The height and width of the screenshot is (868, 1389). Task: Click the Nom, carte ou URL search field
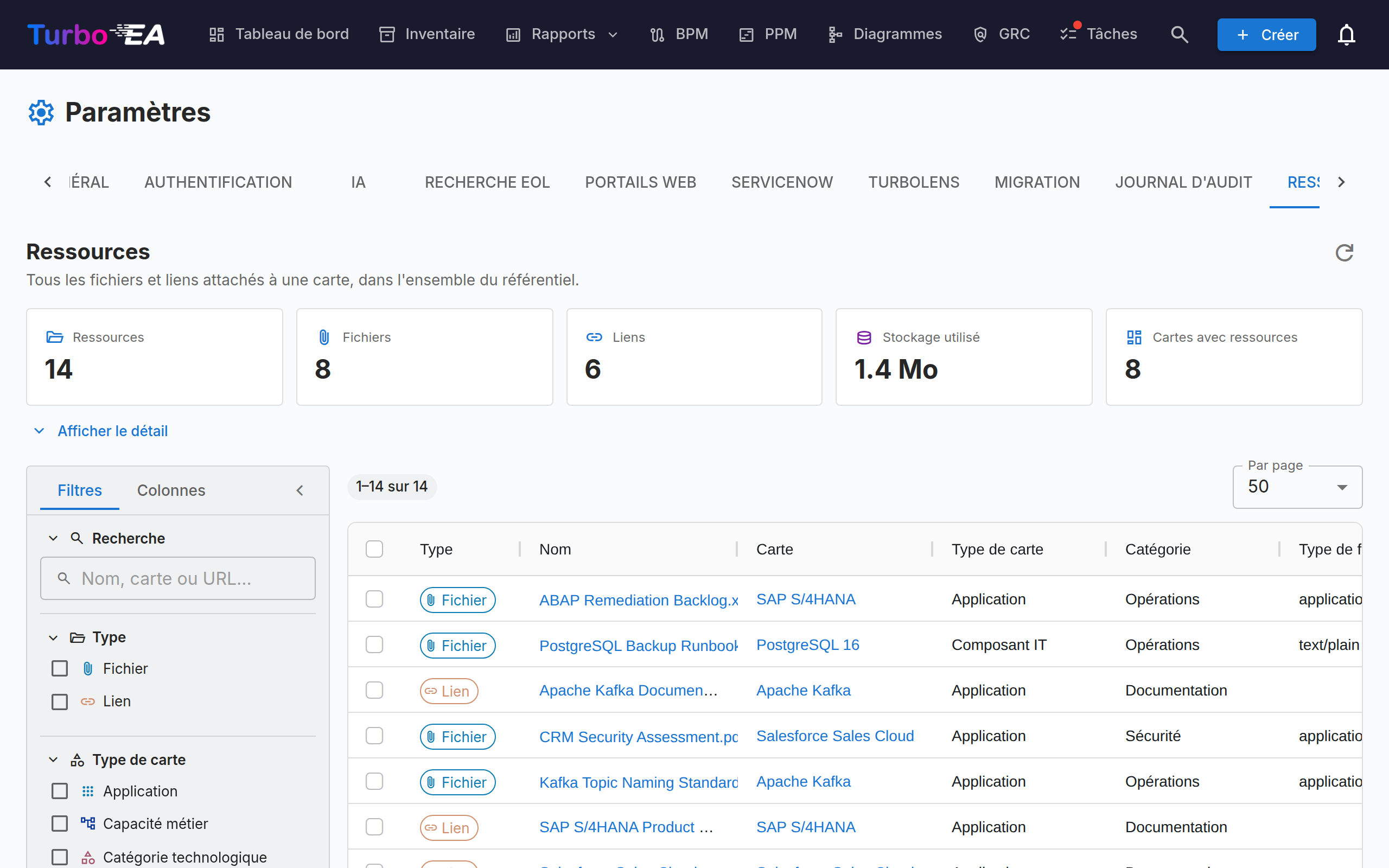[178, 578]
